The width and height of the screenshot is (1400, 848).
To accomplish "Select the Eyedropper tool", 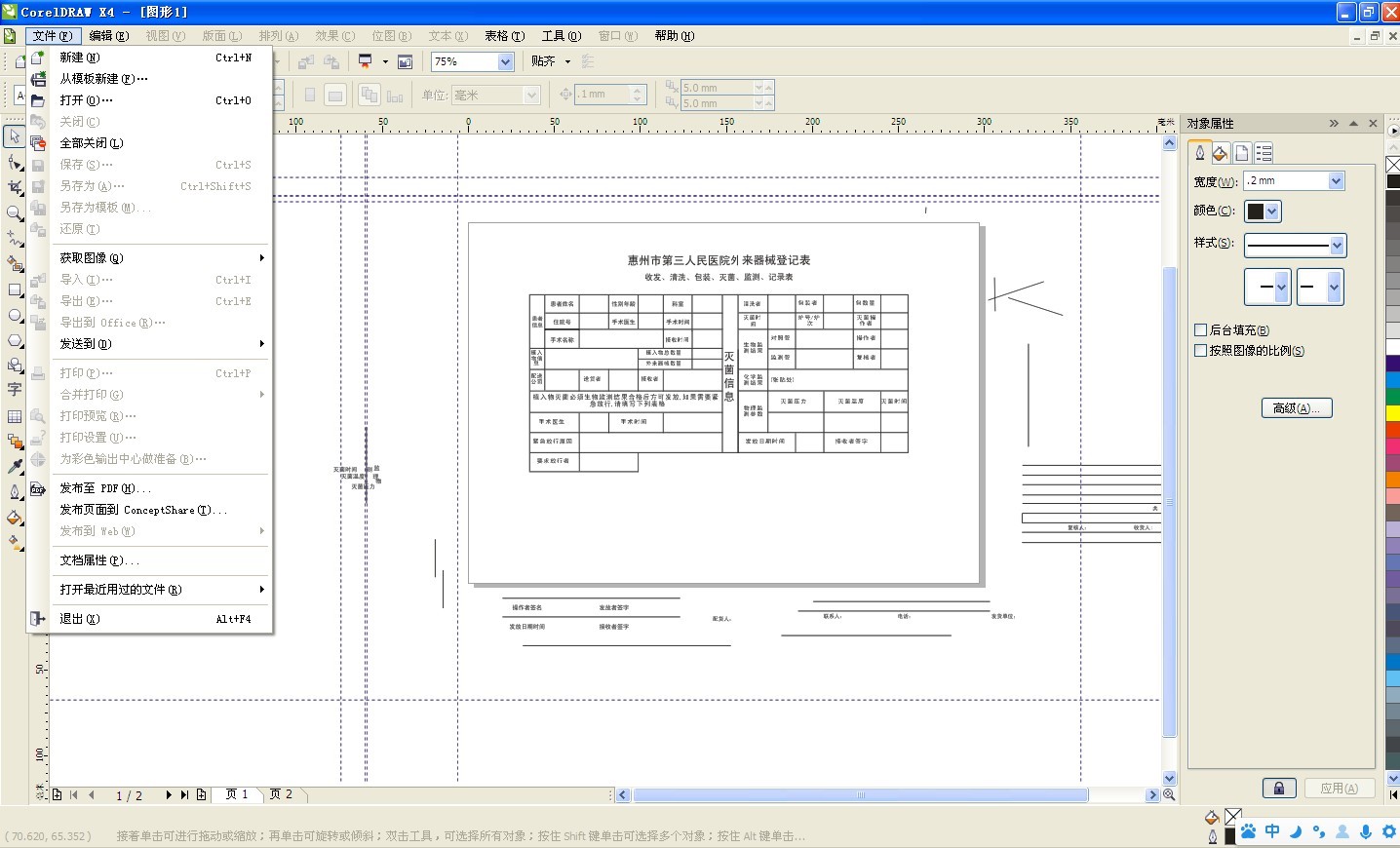I will pos(15,467).
